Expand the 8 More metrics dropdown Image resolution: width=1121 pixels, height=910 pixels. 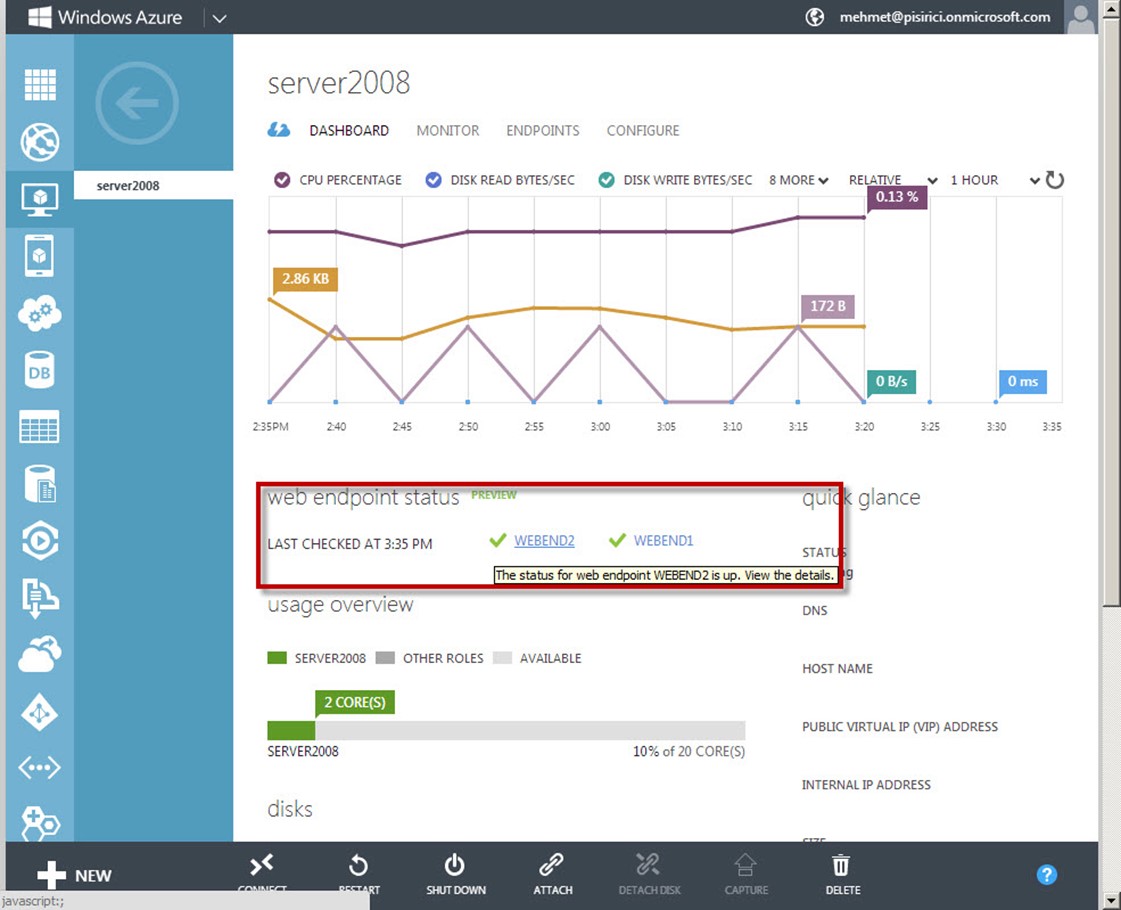coord(799,180)
